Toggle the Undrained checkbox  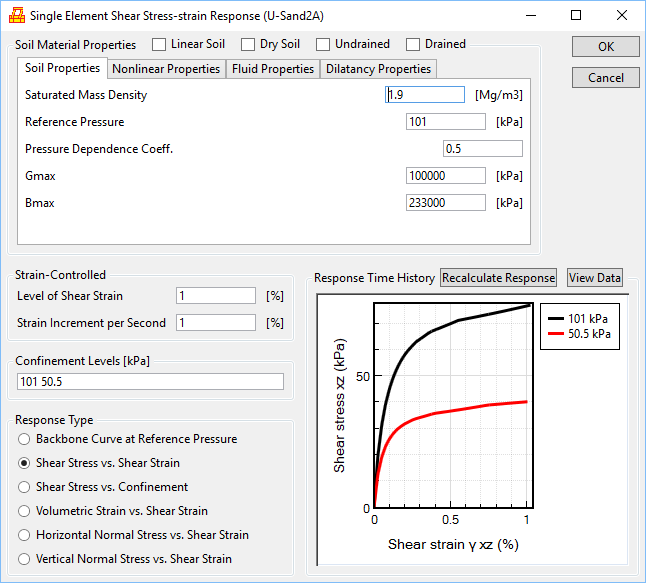(x=322, y=44)
